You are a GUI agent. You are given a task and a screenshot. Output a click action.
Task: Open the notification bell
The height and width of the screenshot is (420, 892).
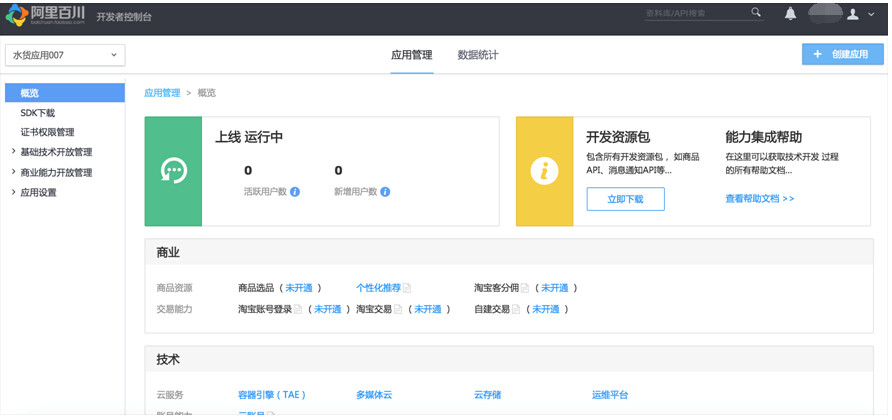[x=791, y=14]
